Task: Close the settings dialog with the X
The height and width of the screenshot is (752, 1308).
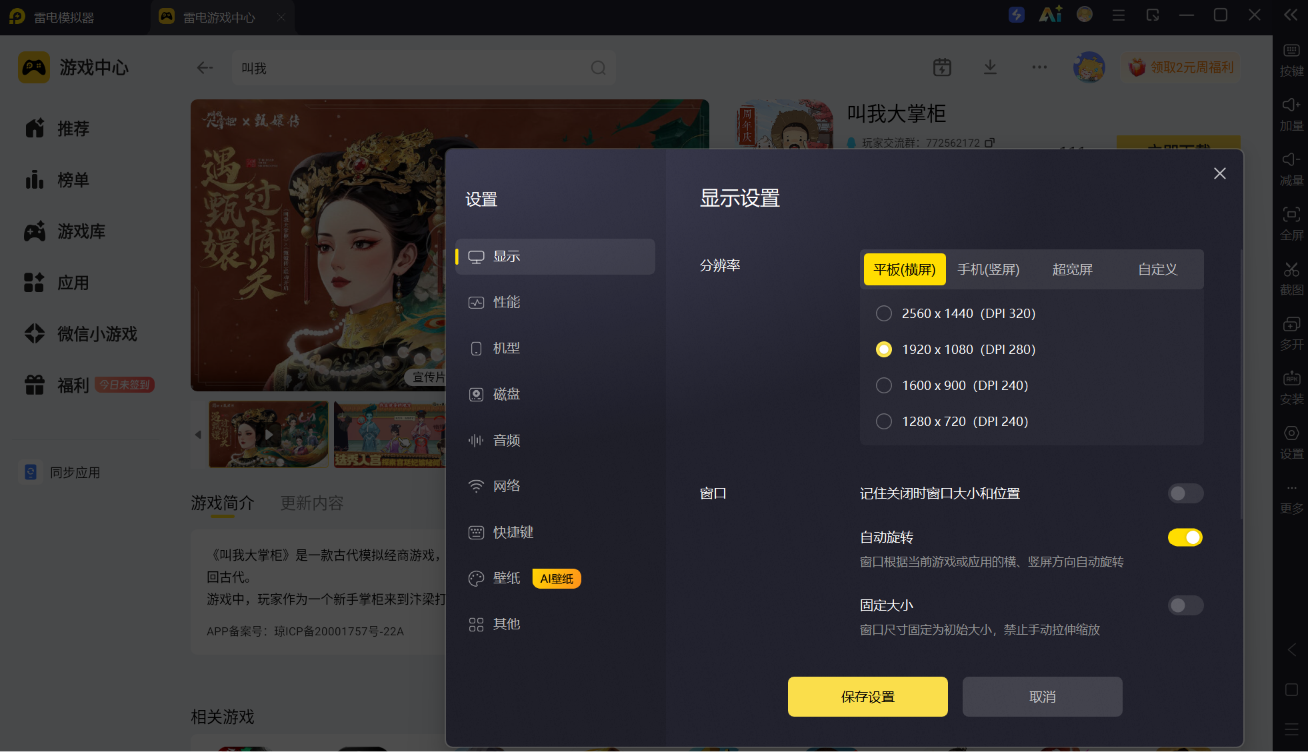Action: pos(1220,173)
